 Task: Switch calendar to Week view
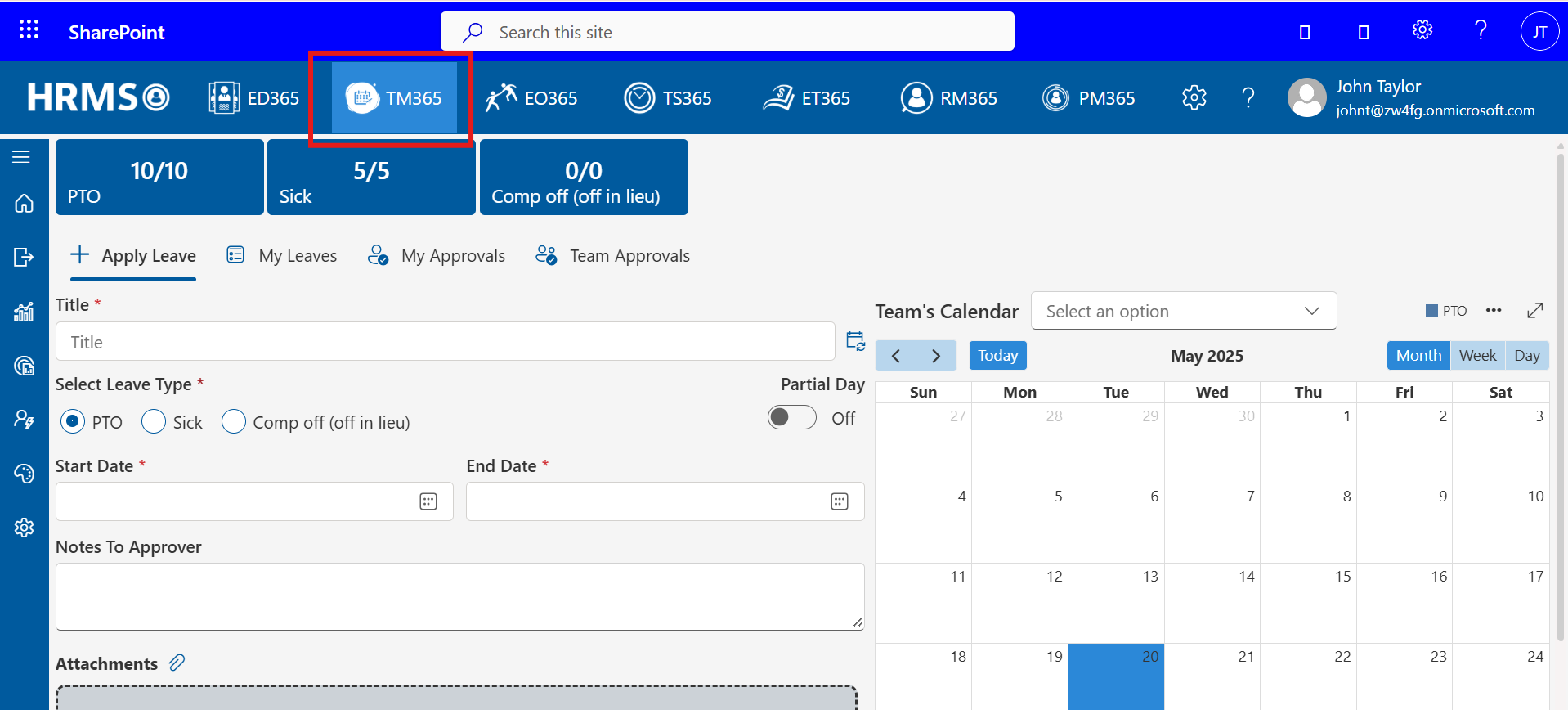coord(1477,356)
